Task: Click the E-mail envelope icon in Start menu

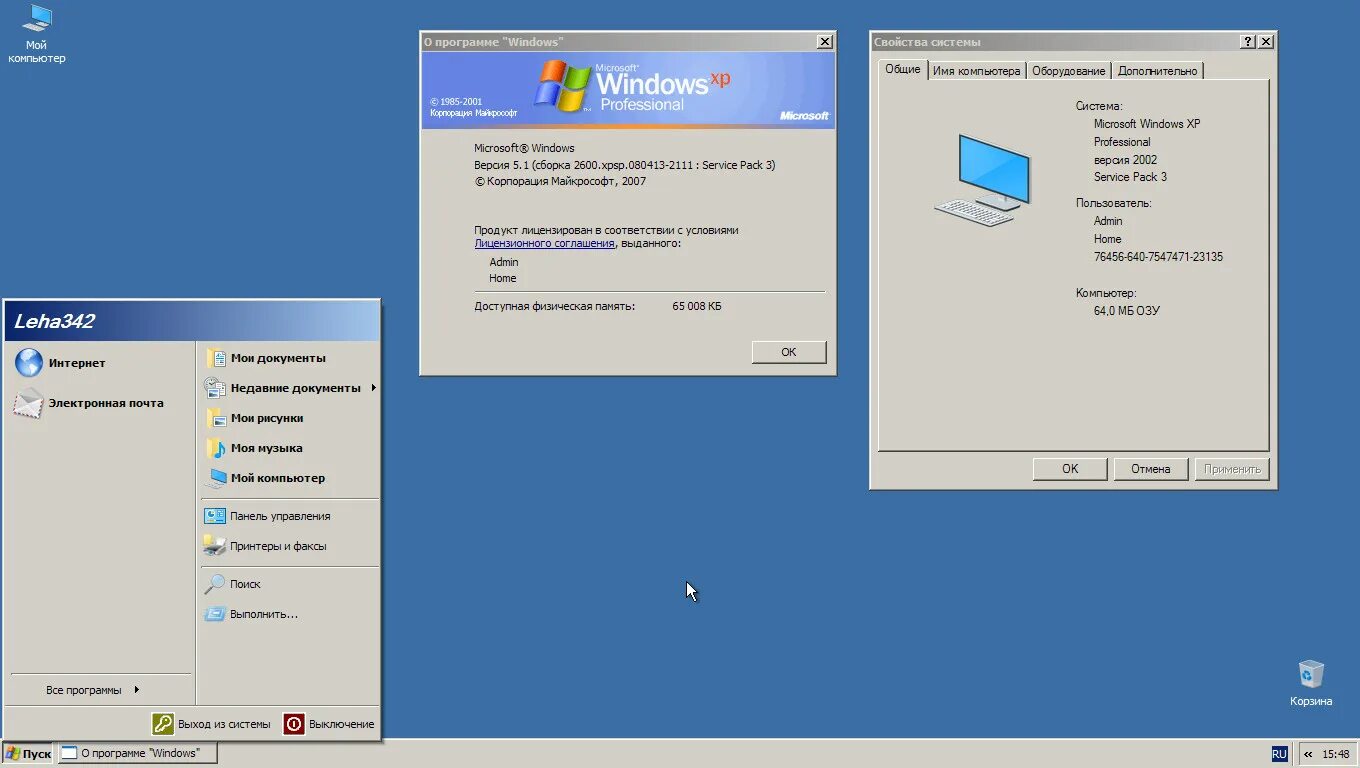Action: (29, 403)
